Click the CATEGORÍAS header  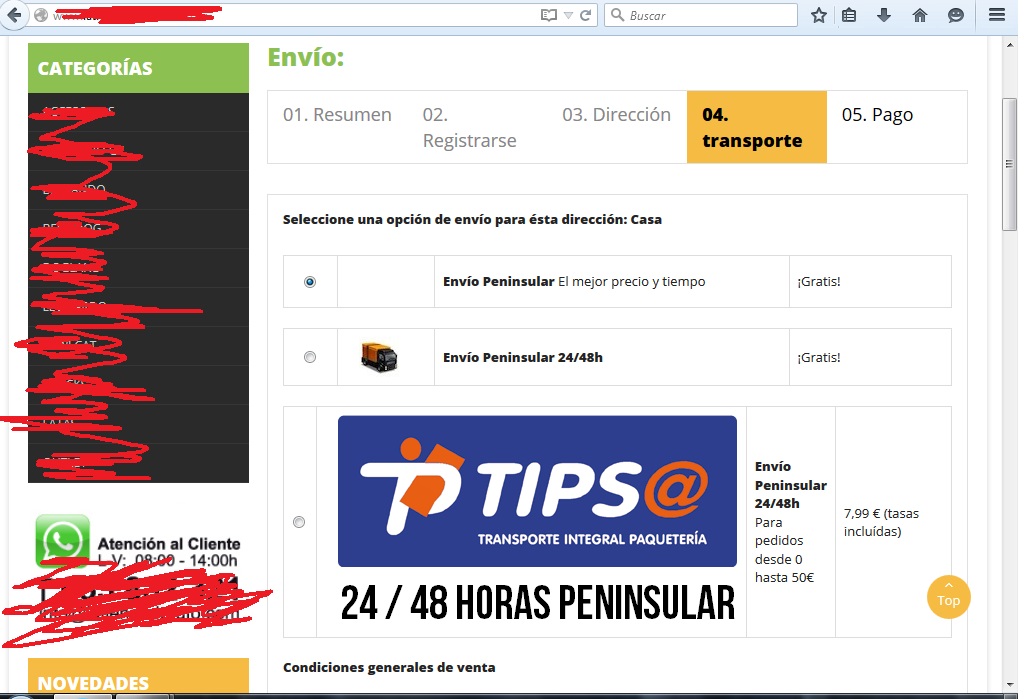point(138,68)
